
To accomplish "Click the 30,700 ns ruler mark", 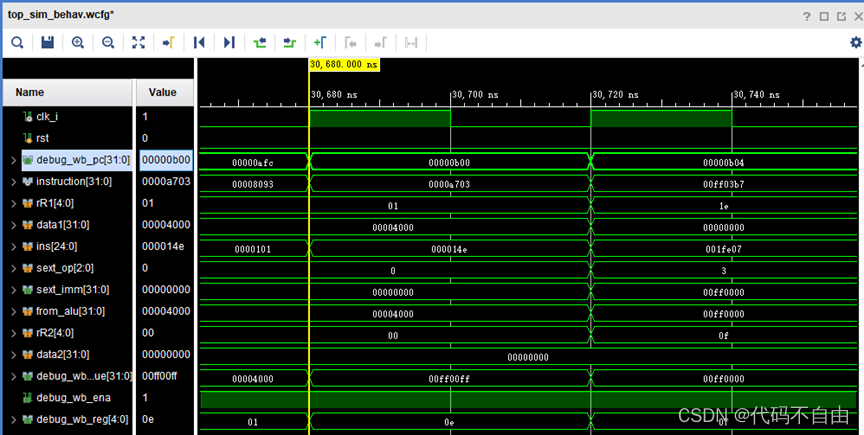I will [x=475, y=95].
